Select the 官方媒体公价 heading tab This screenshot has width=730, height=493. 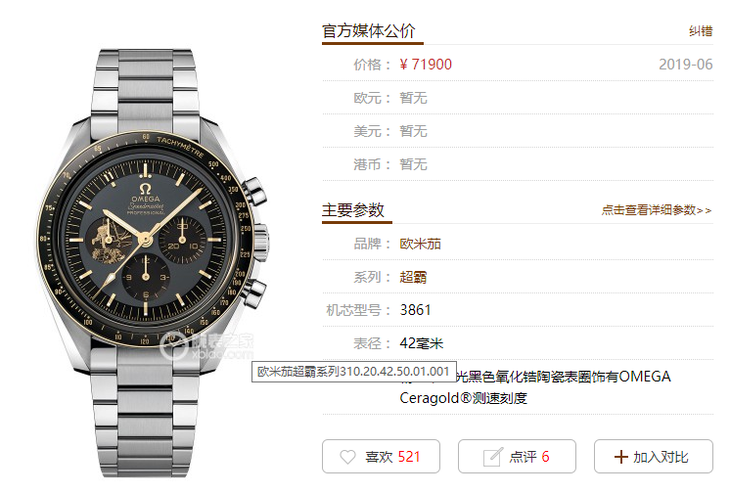coord(369,31)
